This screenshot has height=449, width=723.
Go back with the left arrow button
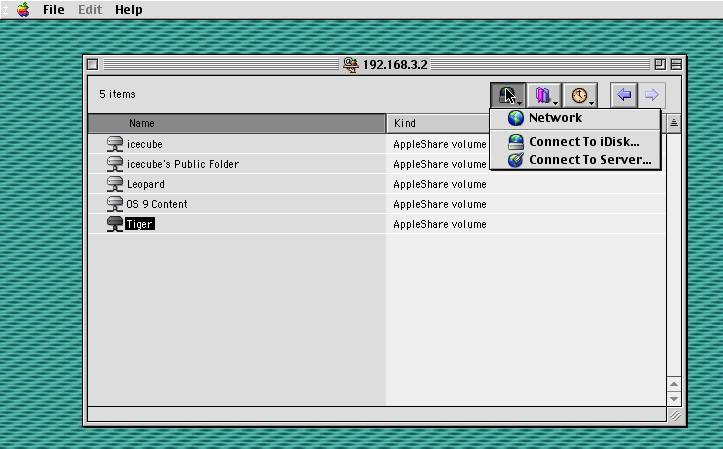click(624, 95)
